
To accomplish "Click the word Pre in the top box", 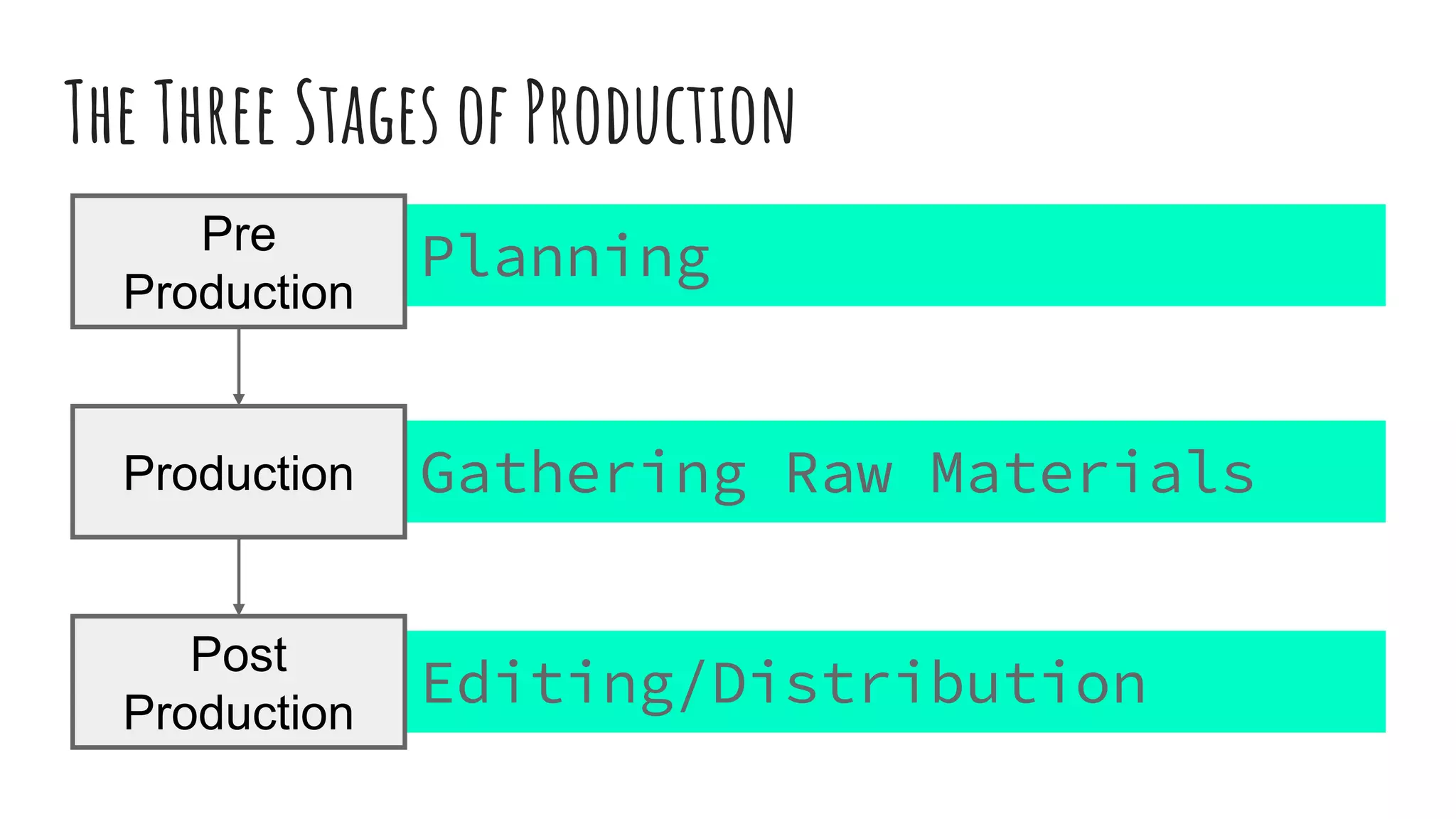I will 239,233.
